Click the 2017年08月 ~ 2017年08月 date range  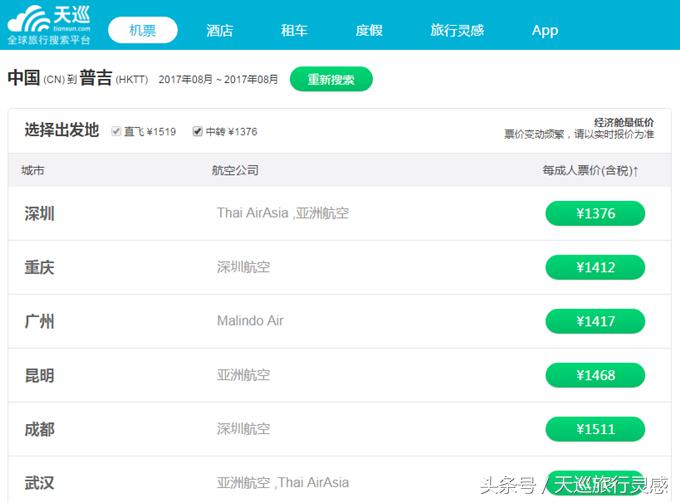pyautogui.click(x=218, y=79)
